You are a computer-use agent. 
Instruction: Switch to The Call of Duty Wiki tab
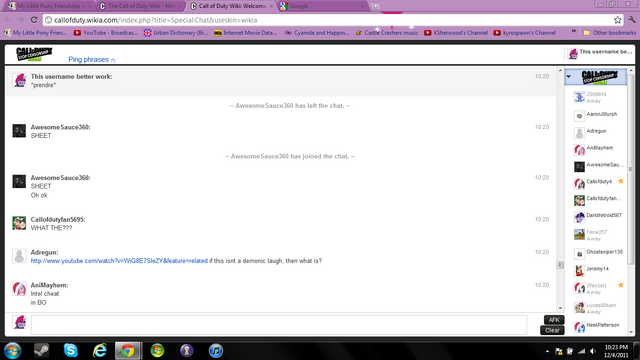pos(141,6)
